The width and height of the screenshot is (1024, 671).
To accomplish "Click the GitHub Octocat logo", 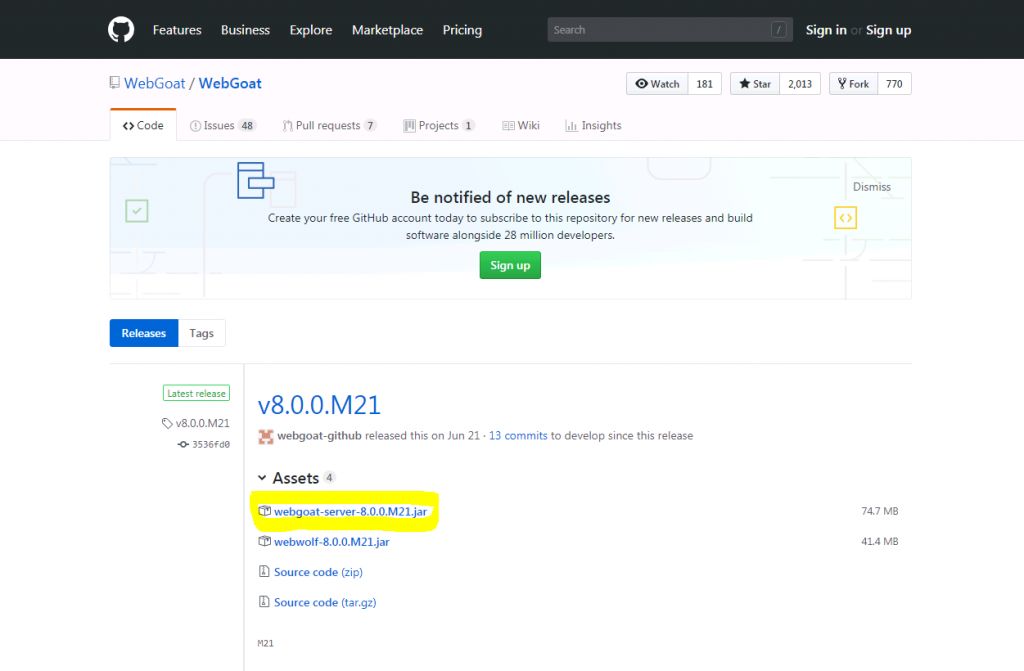I will [x=121, y=30].
